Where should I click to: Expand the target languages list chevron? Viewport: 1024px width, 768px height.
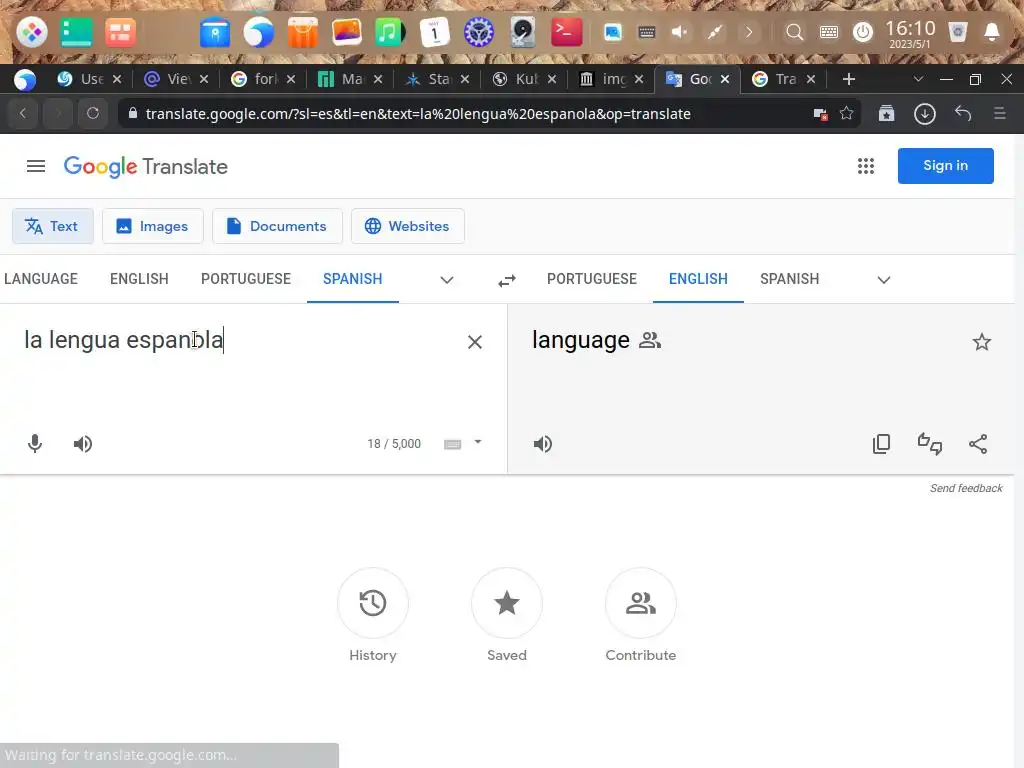click(x=884, y=280)
